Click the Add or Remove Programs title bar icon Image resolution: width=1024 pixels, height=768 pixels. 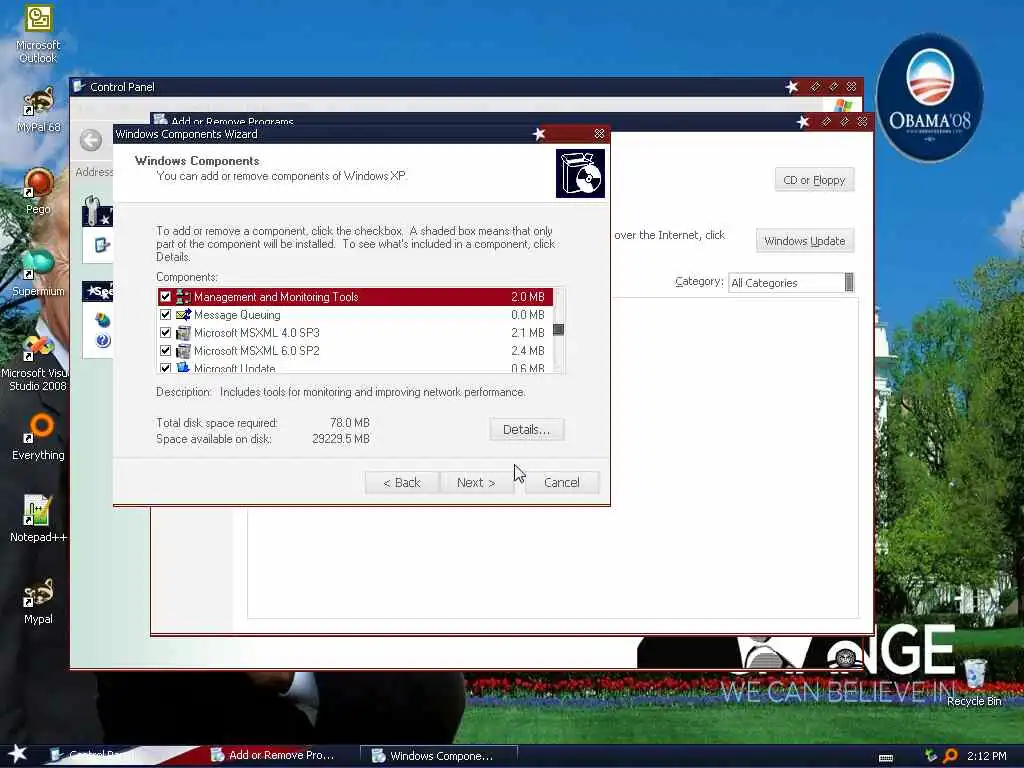160,120
